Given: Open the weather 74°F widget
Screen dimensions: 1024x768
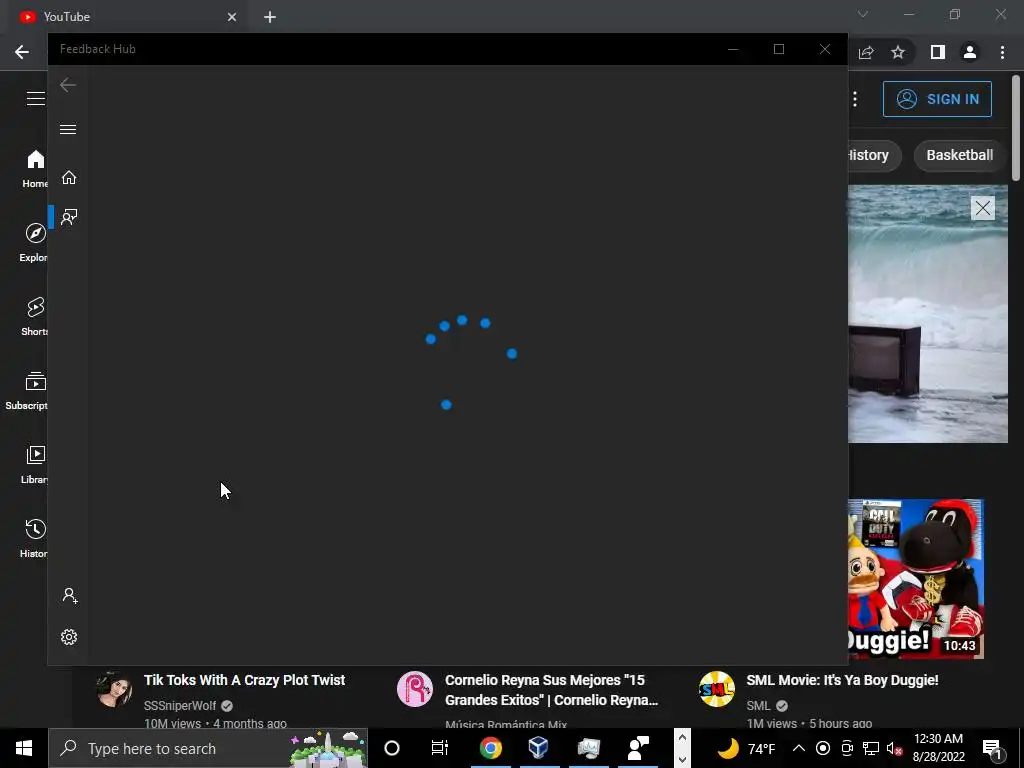Looking at the screenshot, I should (746, 748).
